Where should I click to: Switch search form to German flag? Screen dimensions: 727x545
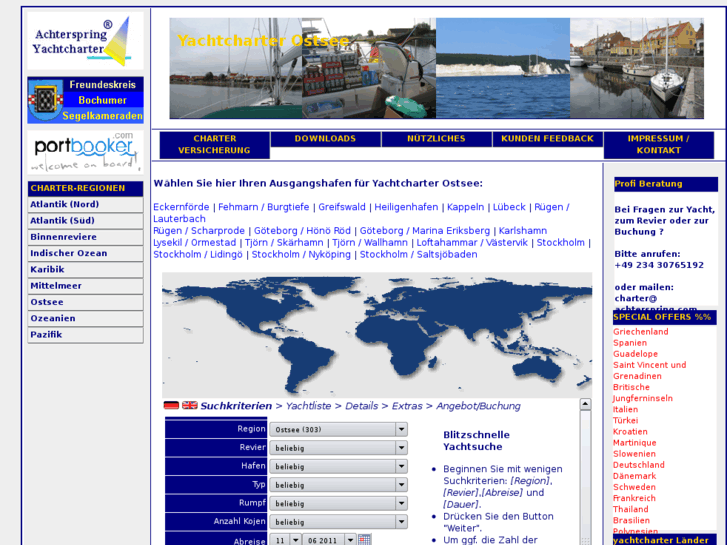click(171, 405)
